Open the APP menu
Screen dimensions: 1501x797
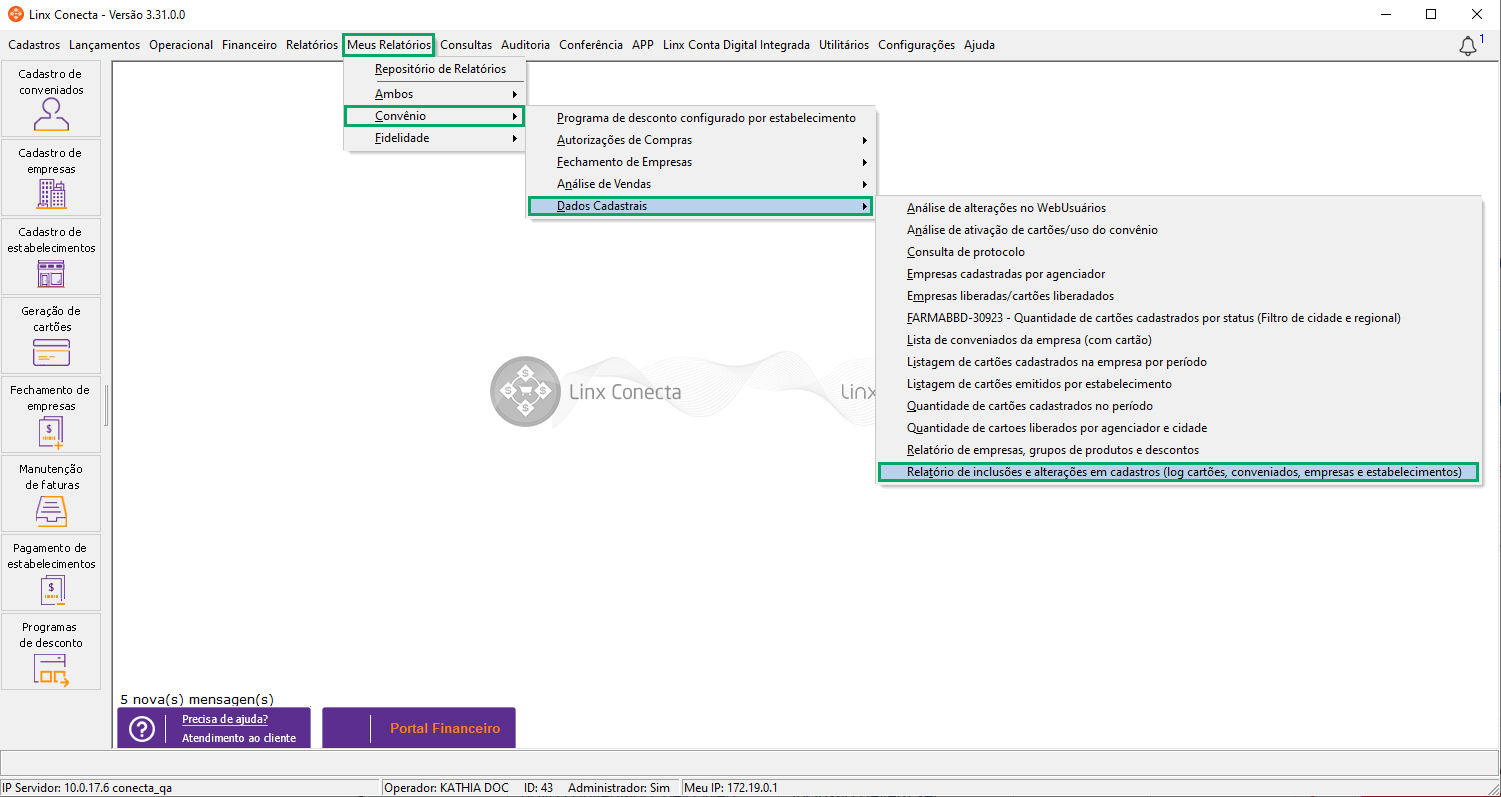tap(643, 45)
